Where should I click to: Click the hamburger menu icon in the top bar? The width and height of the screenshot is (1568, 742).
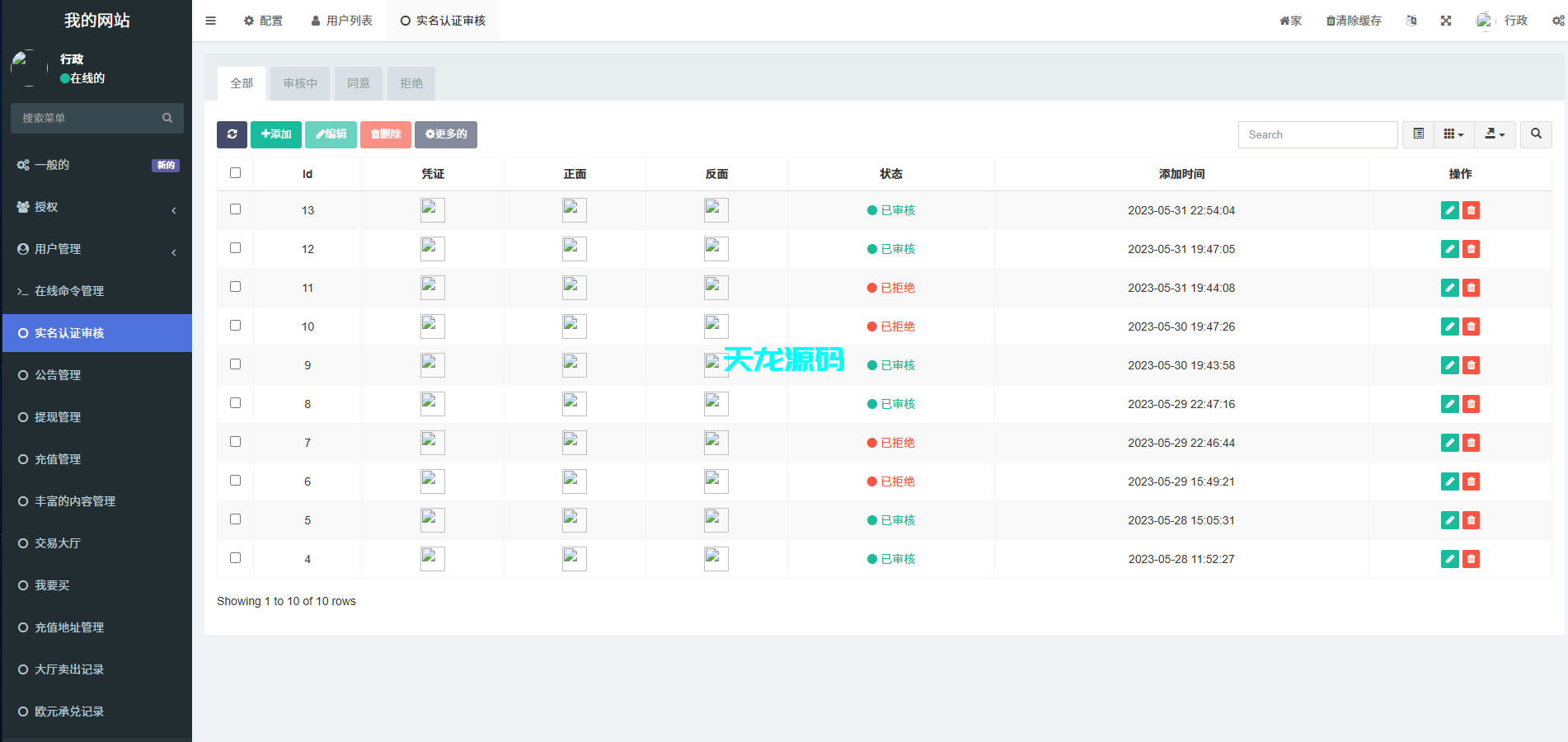pyautogui.click(x=210, y=20)
